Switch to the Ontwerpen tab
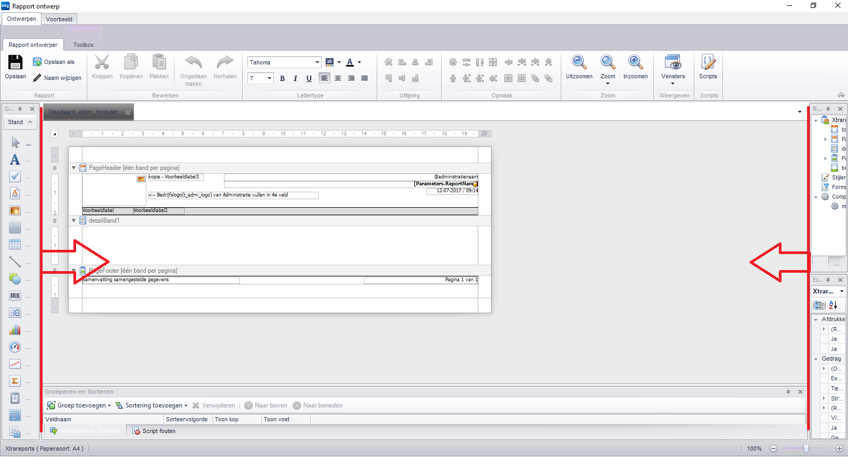Screen dimensions: 848x457 (22, 19)
